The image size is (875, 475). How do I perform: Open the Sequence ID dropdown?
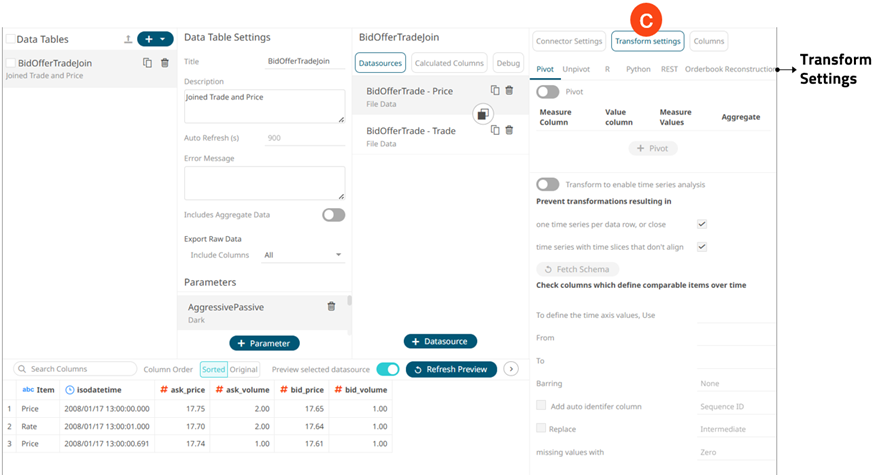[735, 406]
